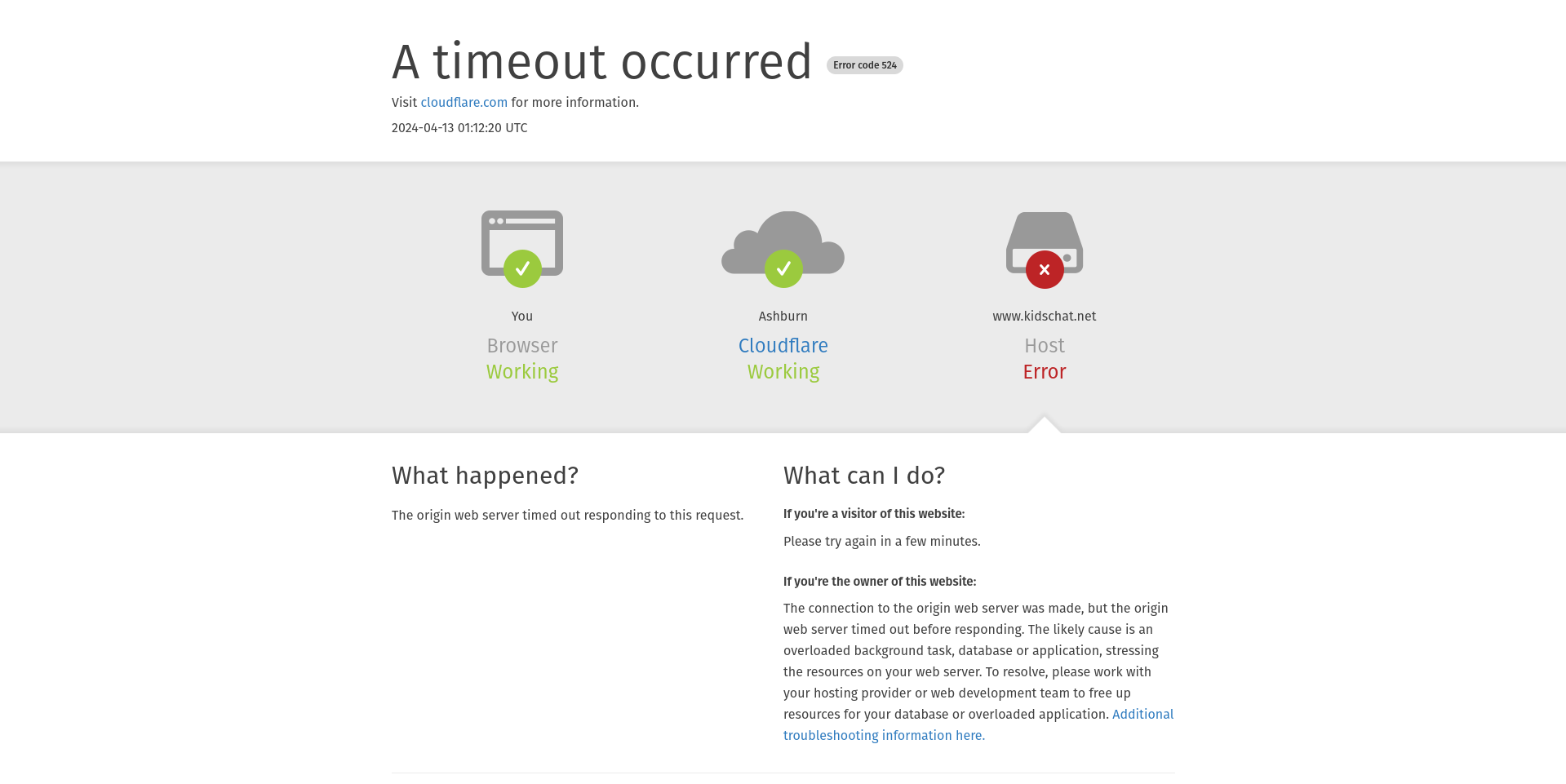The width and height of the screenshot is (1566, 784).
Task: Click the "What can I do?" heading
Action: click(863, 476)
